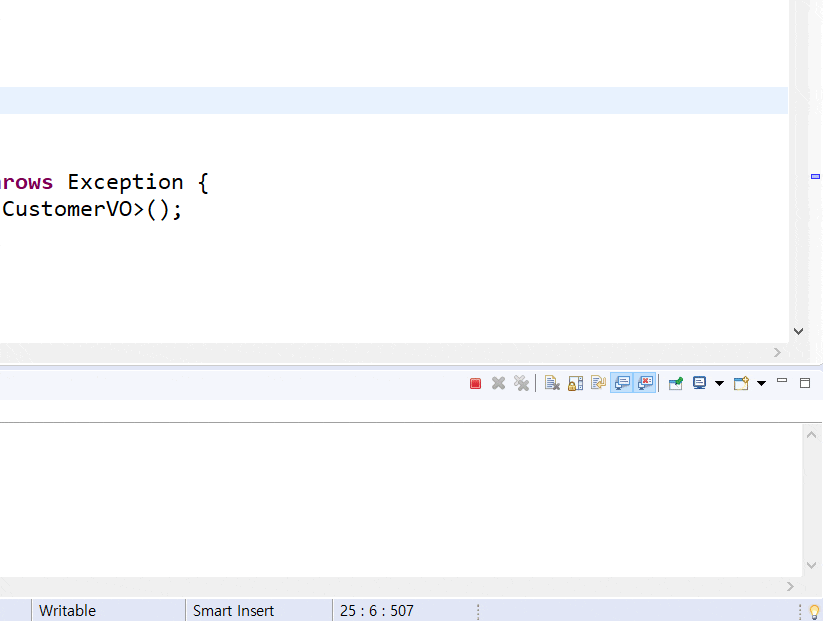823x621 pixels.
Task: Remove all terminated launches double-X icon
Action: [x=521, y=383]
